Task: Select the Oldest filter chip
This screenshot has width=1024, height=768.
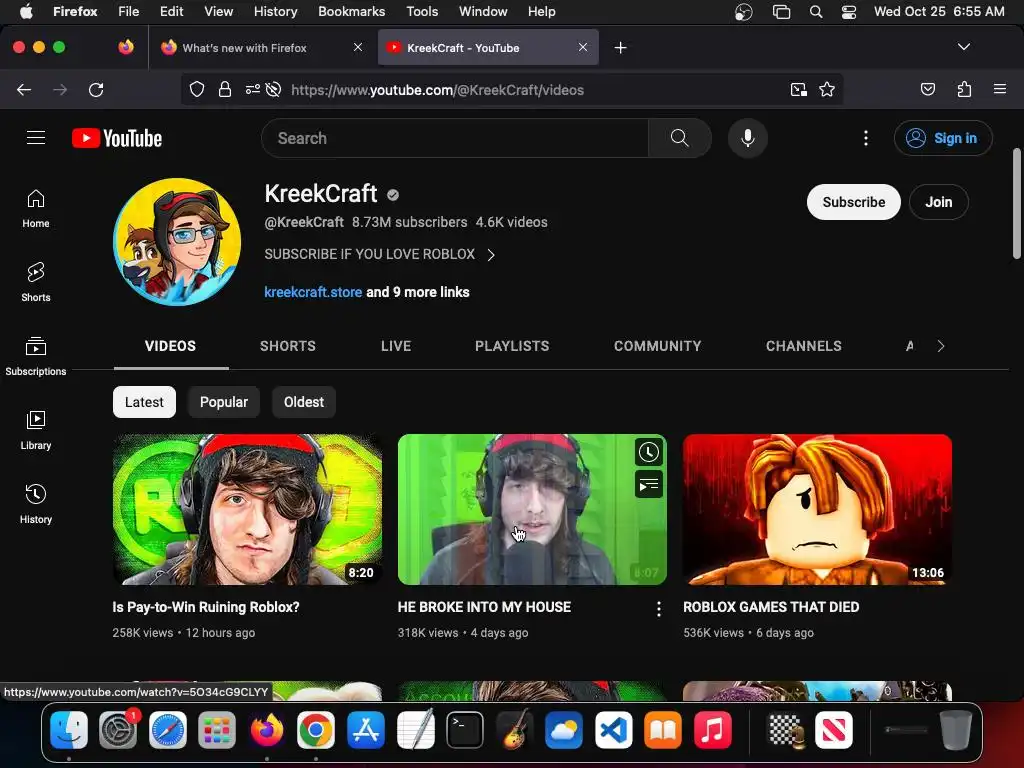Action: point(304,402)
